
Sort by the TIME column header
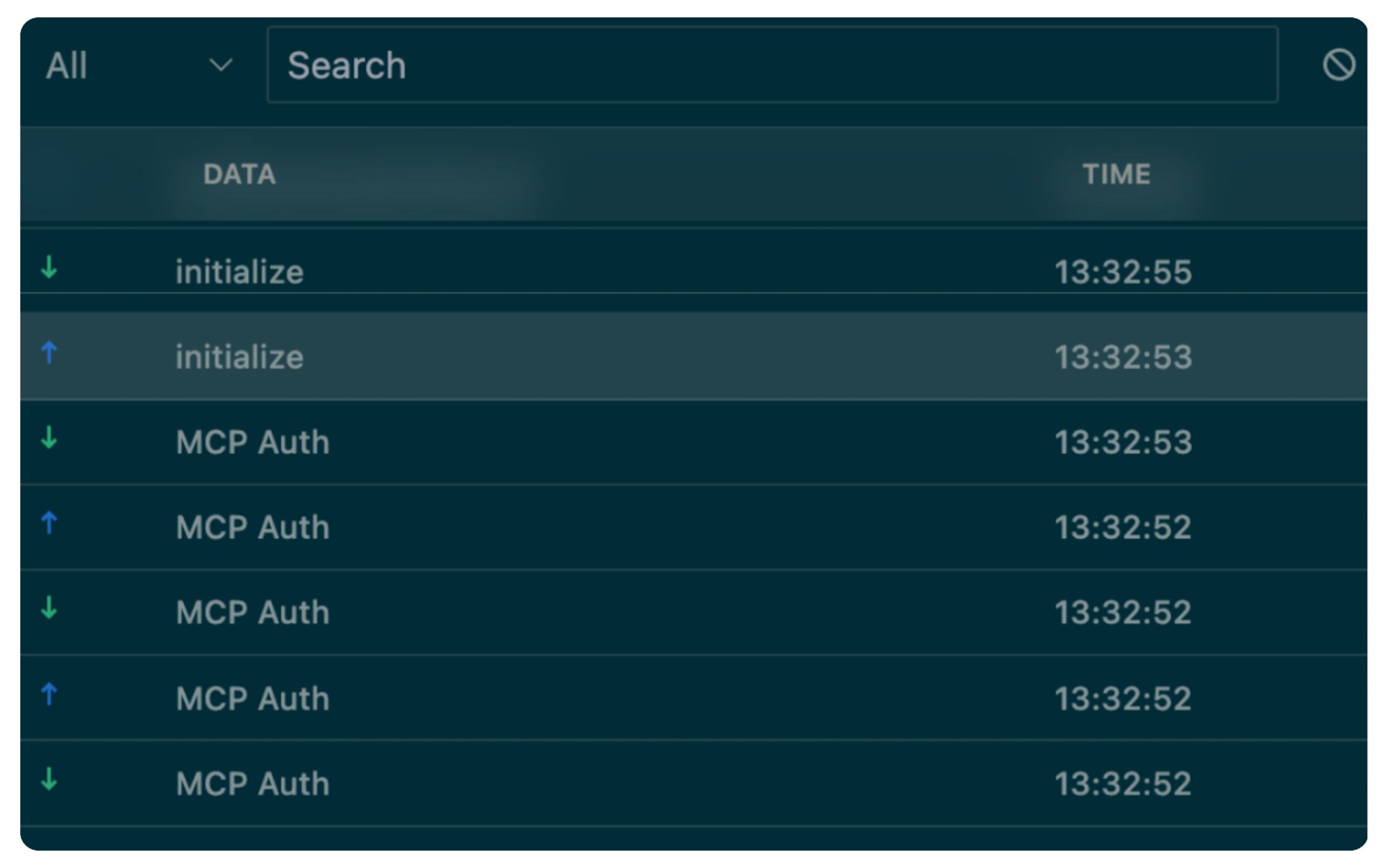coord(1117,174)
